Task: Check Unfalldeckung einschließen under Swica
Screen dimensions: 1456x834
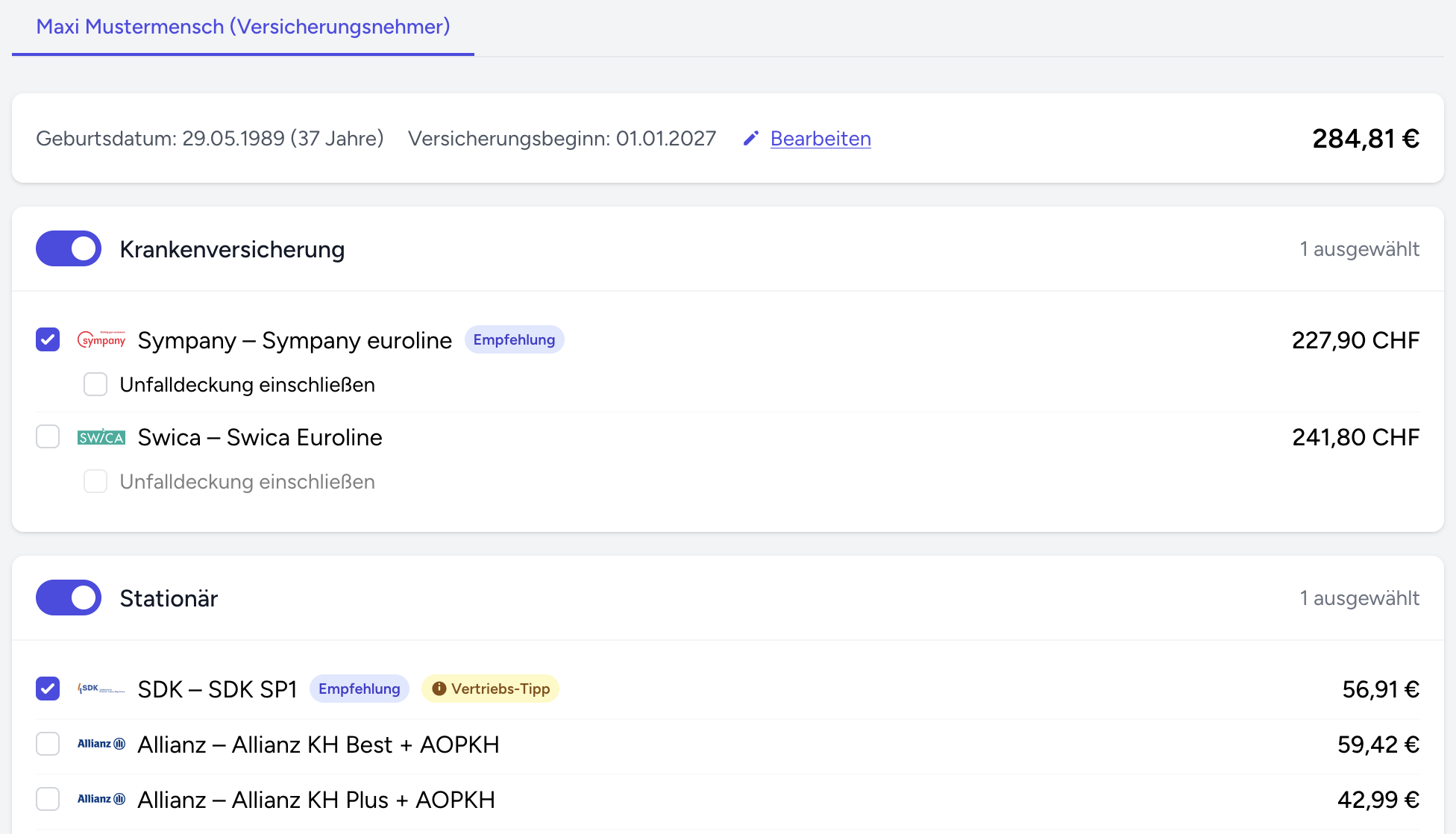Action: pyautogui.click(x=95, y=481)
